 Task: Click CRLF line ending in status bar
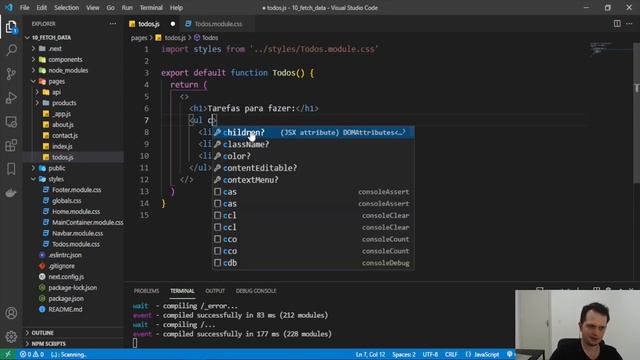pos(451,354)
